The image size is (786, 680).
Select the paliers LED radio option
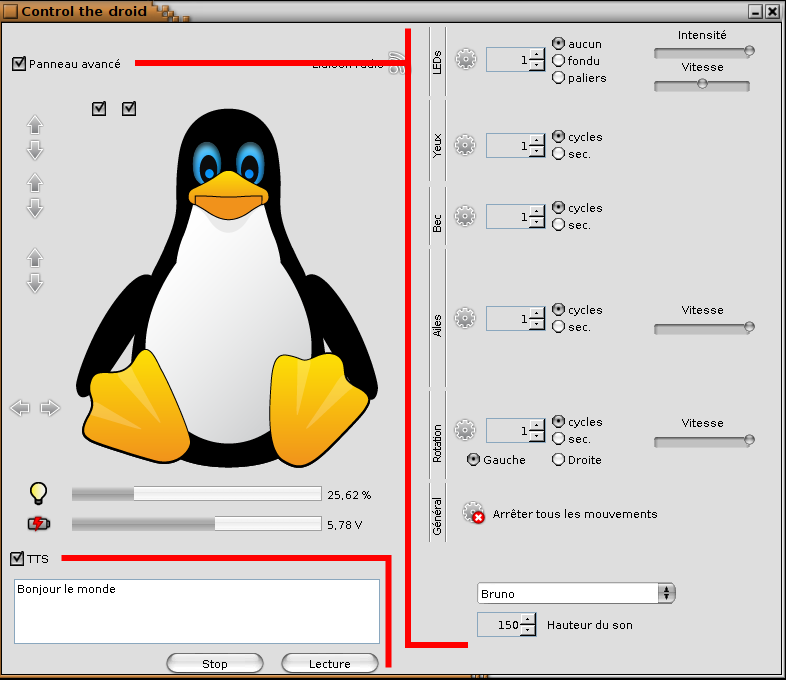point(558,78)
